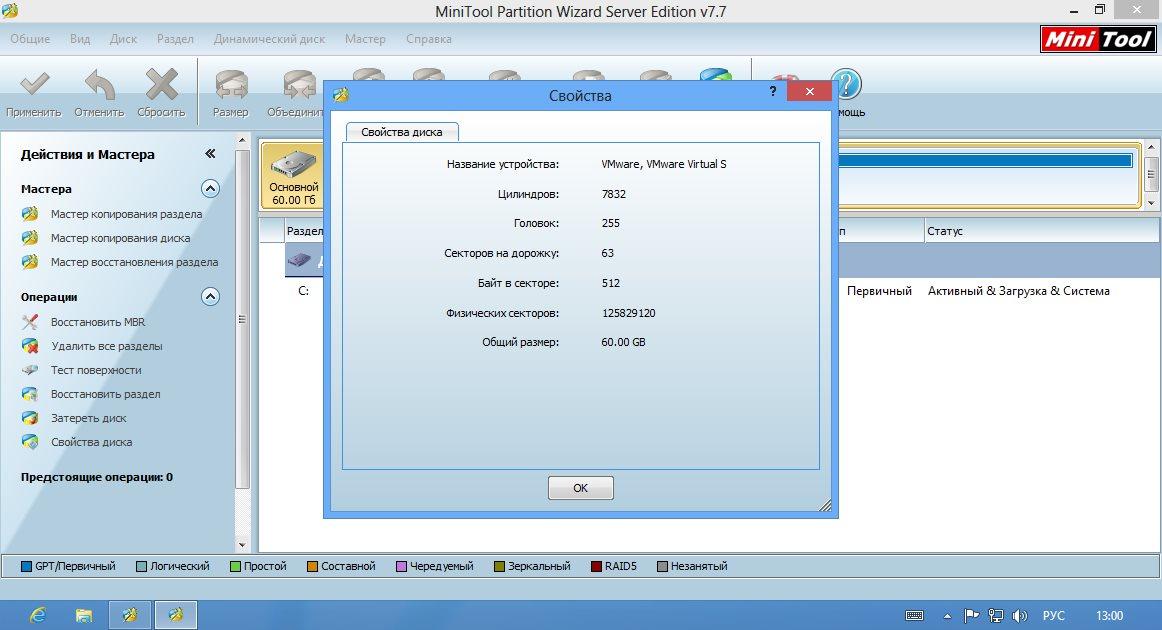1162x630 pixels.
Task: Click the network tray icon
Action: (995, 615)
